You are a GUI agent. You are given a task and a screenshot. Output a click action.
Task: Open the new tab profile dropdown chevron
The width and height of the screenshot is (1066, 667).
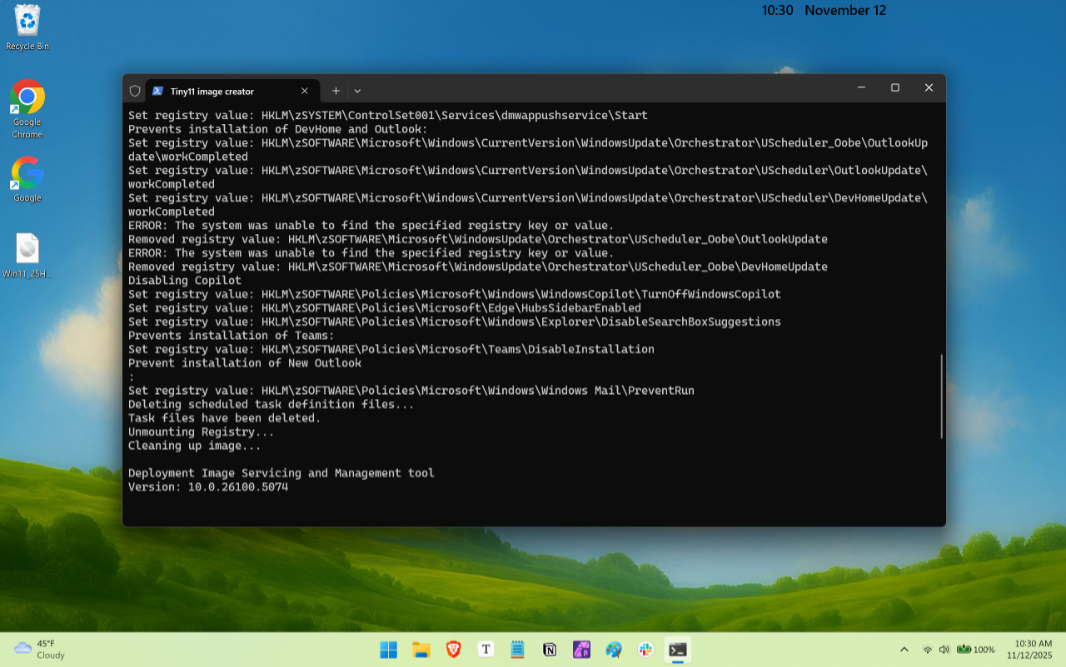coord(358,91)
